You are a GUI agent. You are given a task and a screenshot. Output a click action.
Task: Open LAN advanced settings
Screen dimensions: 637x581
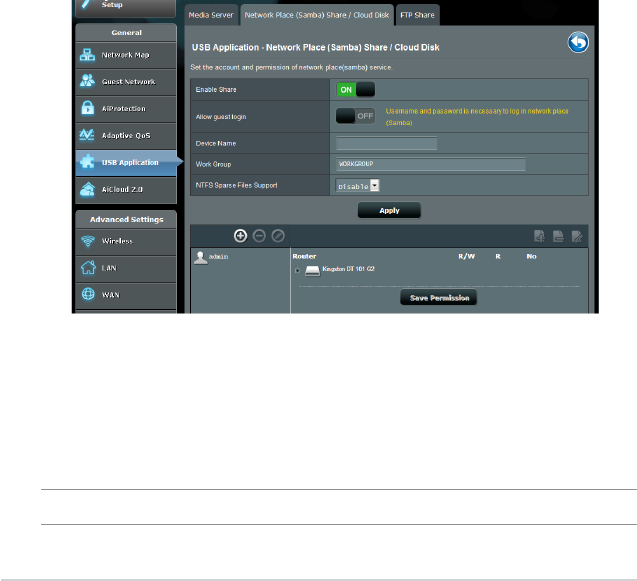click(x=126, y=268)
